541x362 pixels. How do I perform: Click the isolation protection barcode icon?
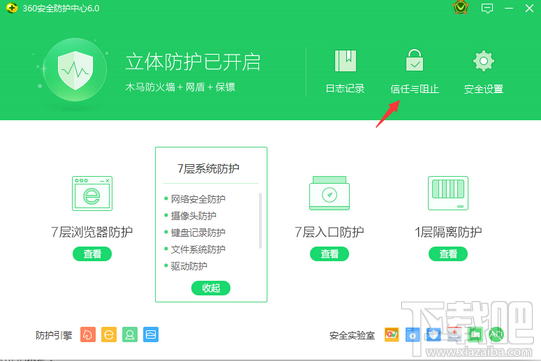click(448, 193)
